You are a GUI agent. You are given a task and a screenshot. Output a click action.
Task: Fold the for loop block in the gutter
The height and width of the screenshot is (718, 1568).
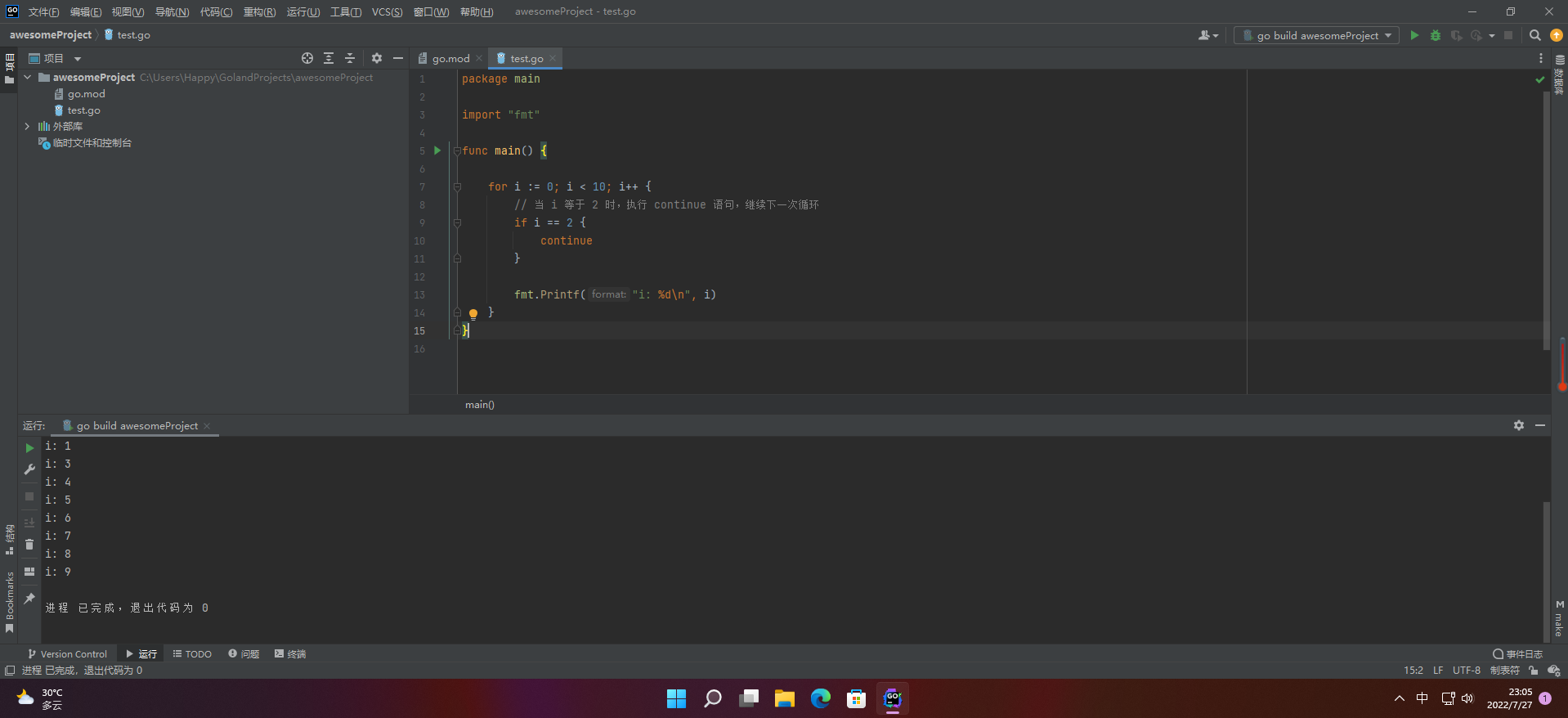tap(457, 186)
